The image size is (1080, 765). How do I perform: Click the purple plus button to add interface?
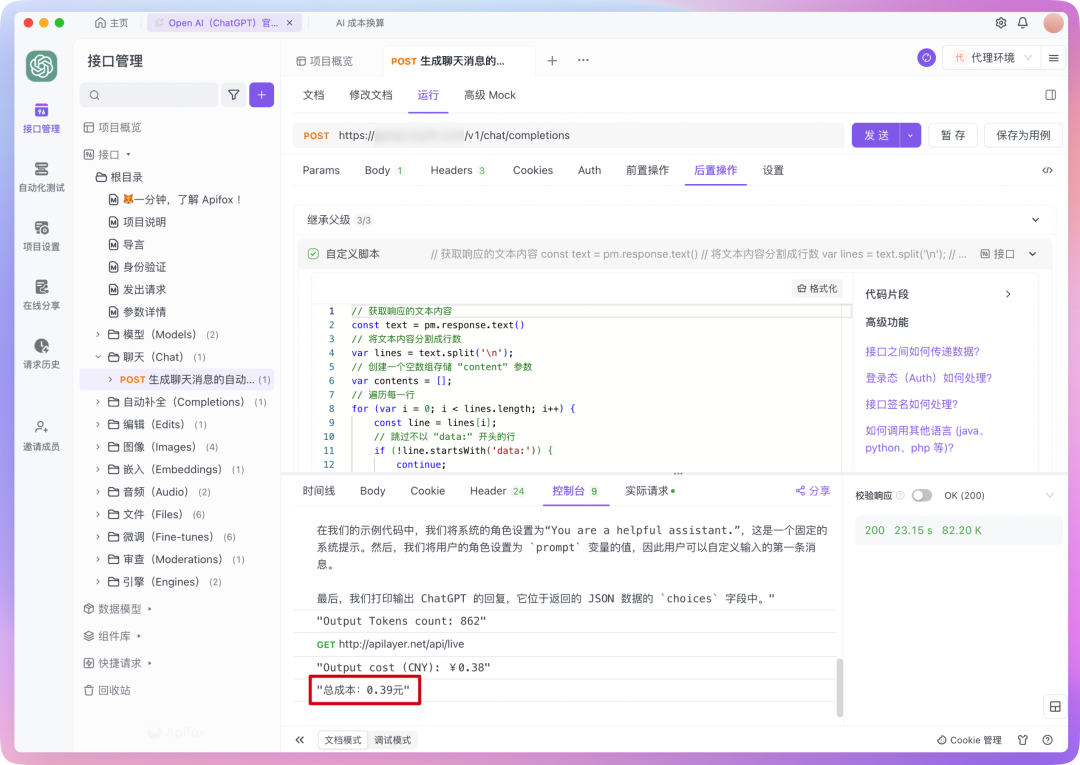261,95
